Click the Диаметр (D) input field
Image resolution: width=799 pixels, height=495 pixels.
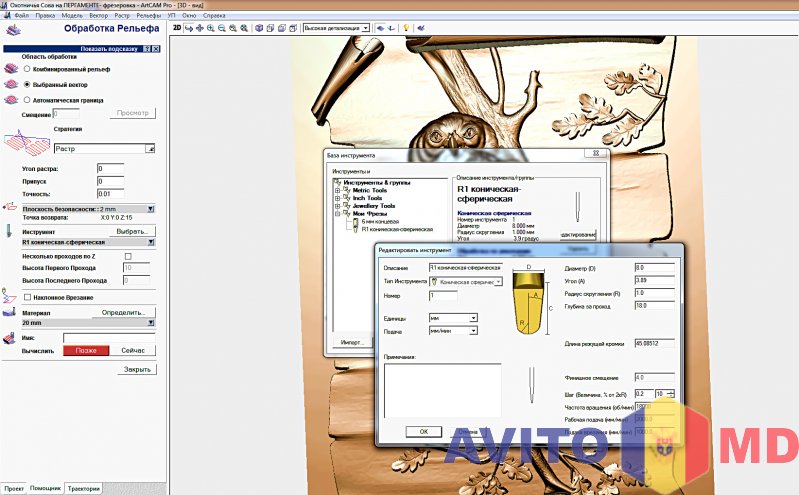654,268
